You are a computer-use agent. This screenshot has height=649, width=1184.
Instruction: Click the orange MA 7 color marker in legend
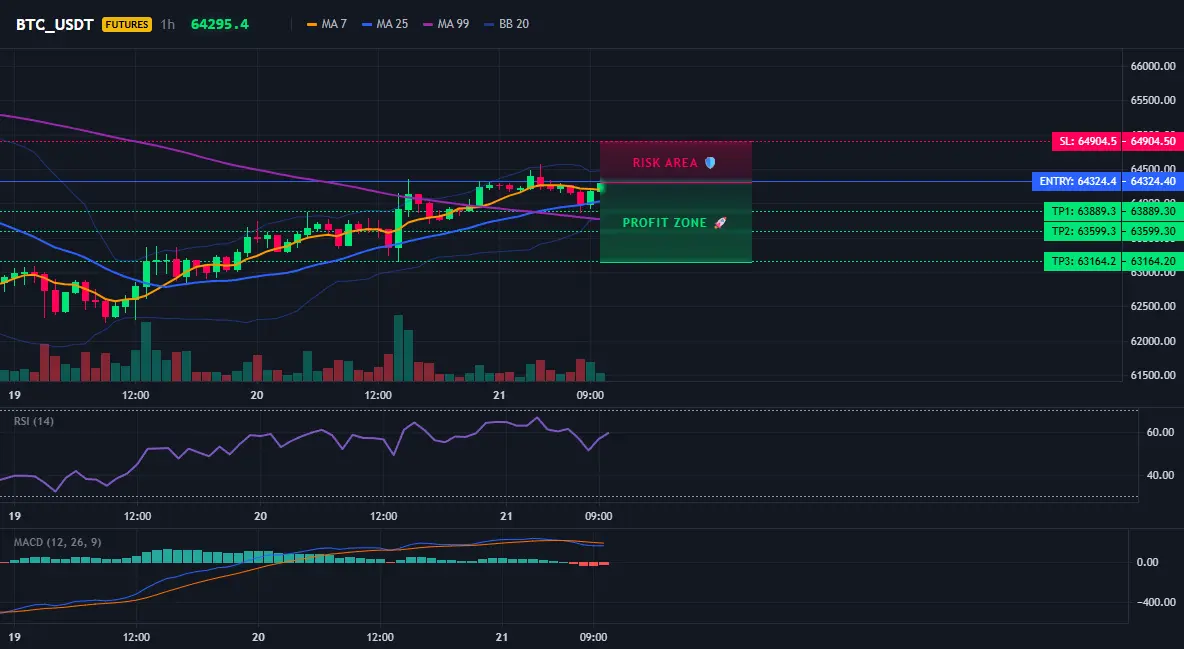click(x=312, y=24)
